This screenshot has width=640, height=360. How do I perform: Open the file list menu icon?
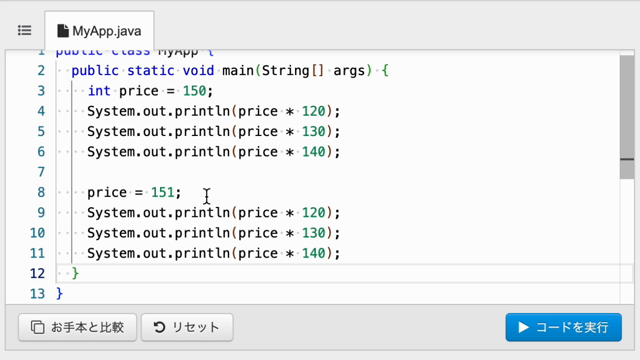click(24, 31)
